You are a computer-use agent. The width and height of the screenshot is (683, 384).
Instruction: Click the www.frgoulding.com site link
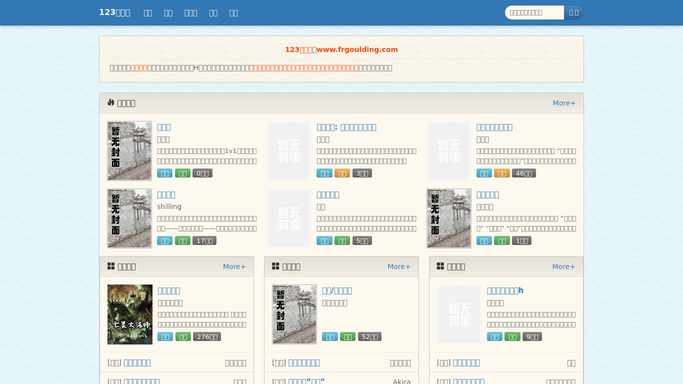pos(357,50)
